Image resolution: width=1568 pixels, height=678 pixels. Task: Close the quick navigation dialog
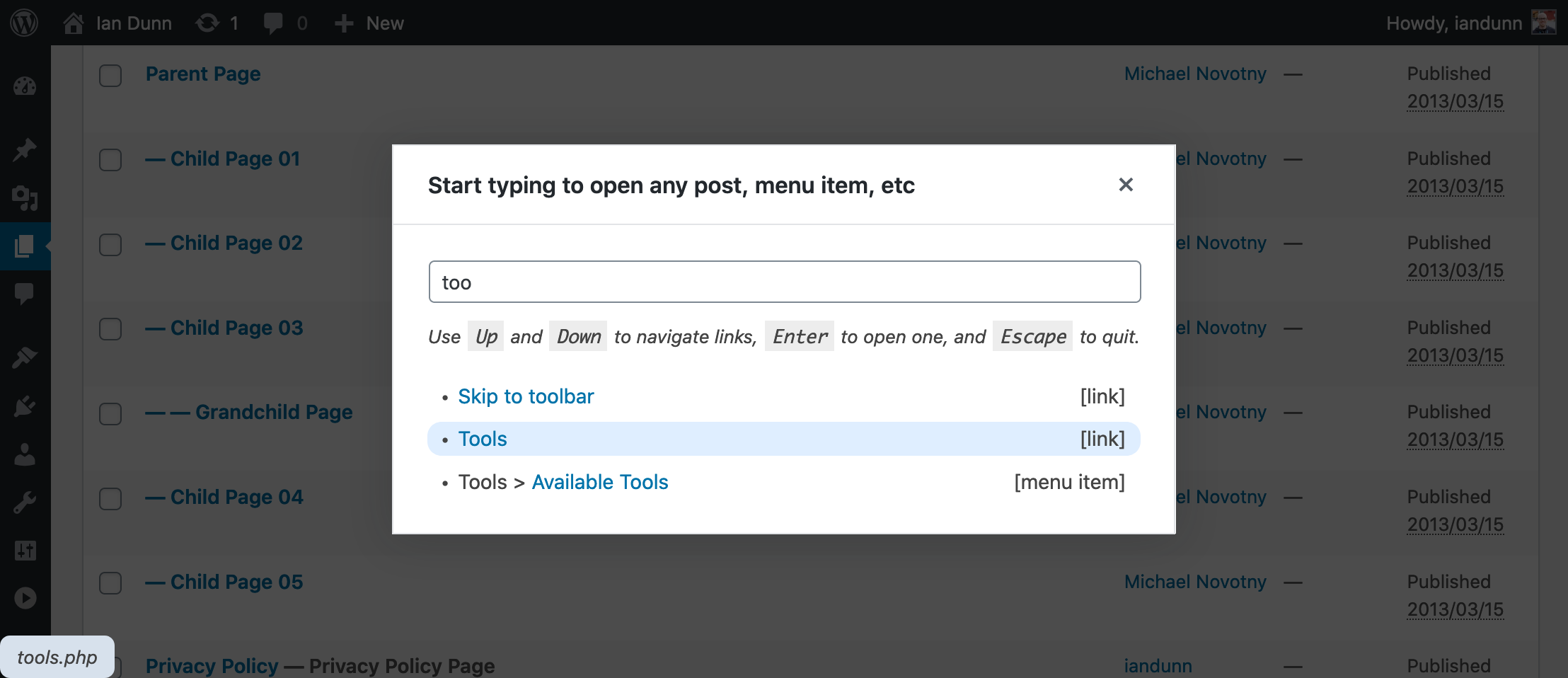tap(1126, 185)
